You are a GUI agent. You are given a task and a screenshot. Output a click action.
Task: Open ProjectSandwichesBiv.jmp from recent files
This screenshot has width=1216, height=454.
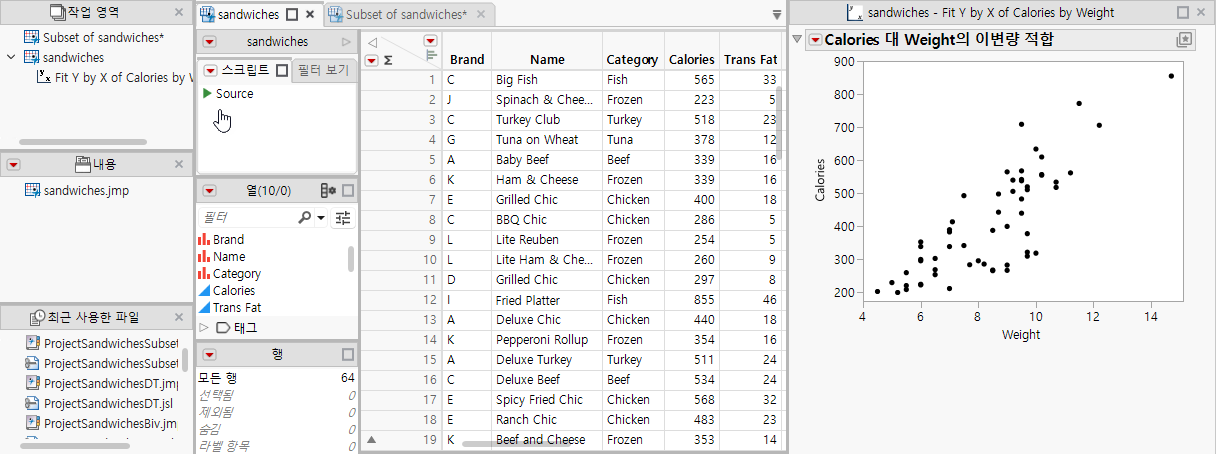[110, 424]
